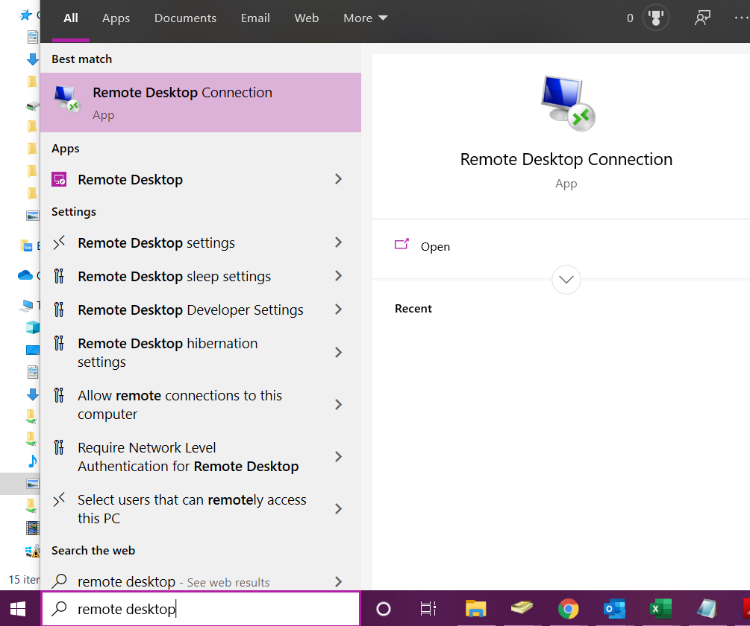Expand the Remote Desktop hibernation settings arrow
750x626 pixels.
pos(339,352)
